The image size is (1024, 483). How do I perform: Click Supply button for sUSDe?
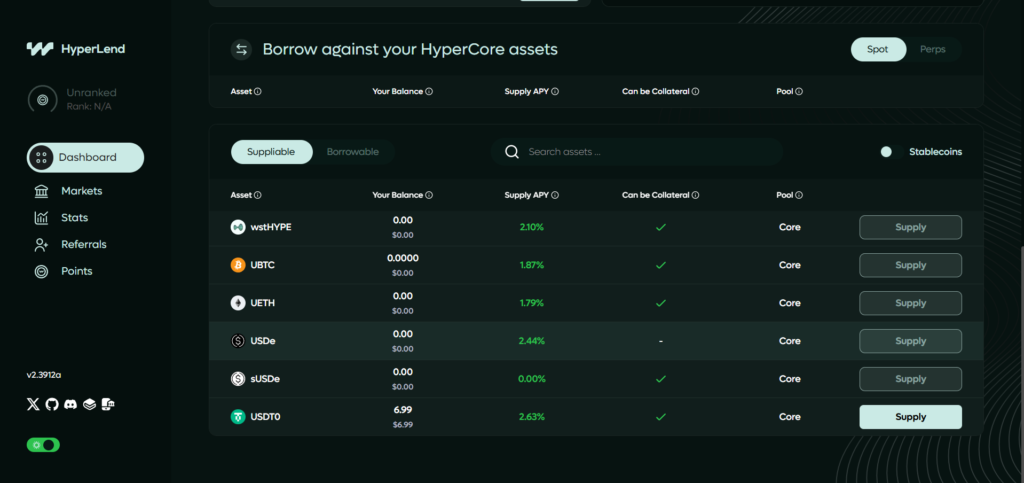910,379
